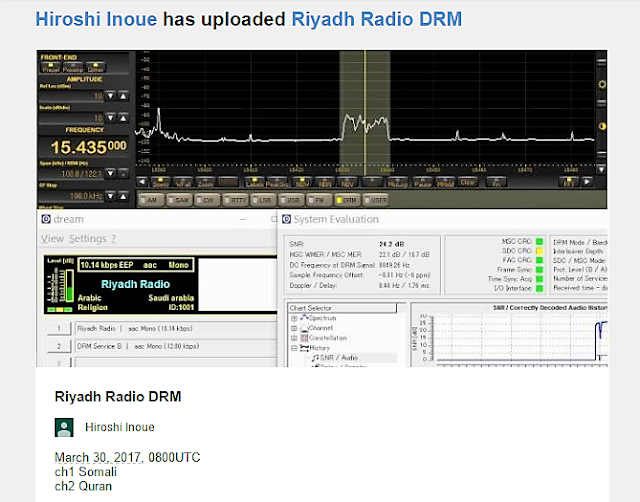The width and height of the screenshot is (640, 502).
Task: Toggle the Labels toolbar button
Action: pyautogui.click(x=255, y=182)
